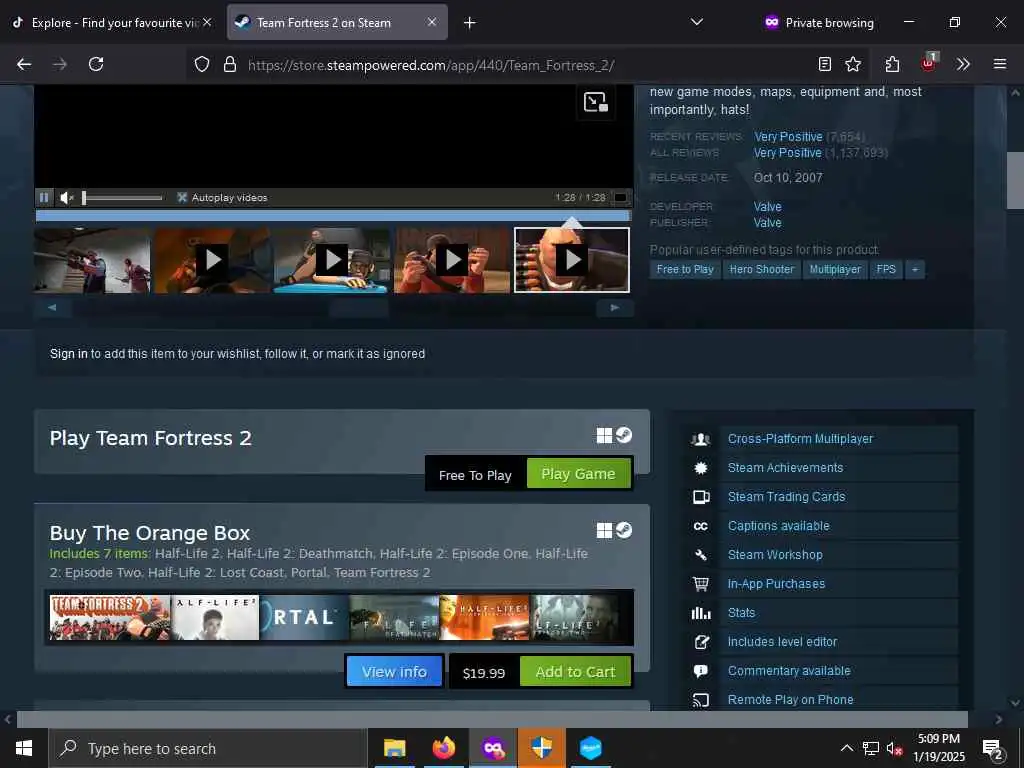The width and height of the screenshot is (1024, 768).
Task: Open a new browser tab
Action: [x=470, y=23]
